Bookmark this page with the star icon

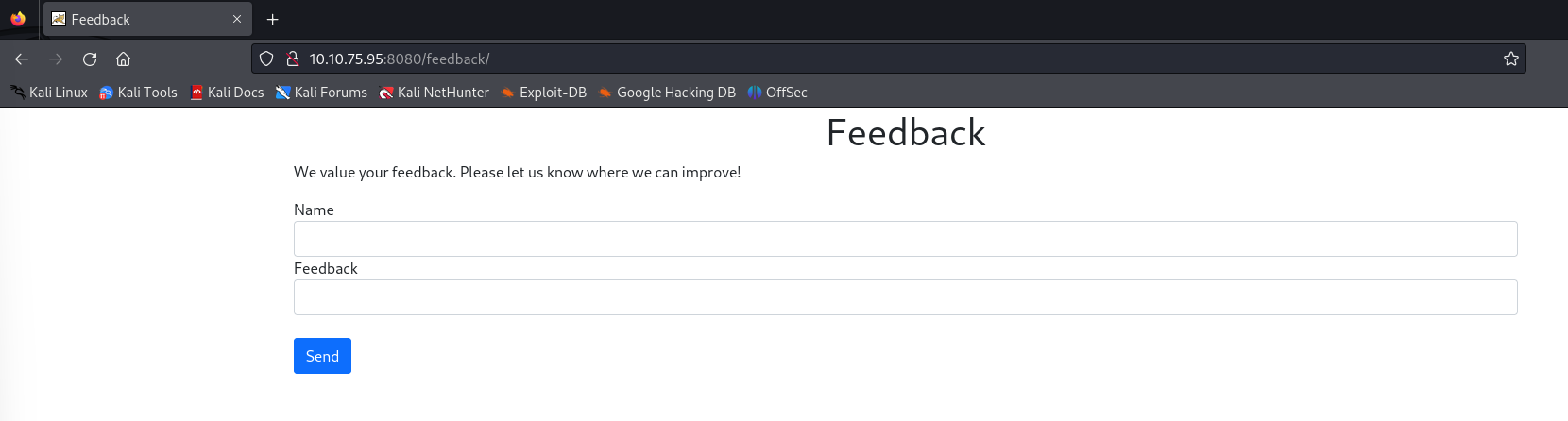pyautogui.click(x=1510, y=59)
